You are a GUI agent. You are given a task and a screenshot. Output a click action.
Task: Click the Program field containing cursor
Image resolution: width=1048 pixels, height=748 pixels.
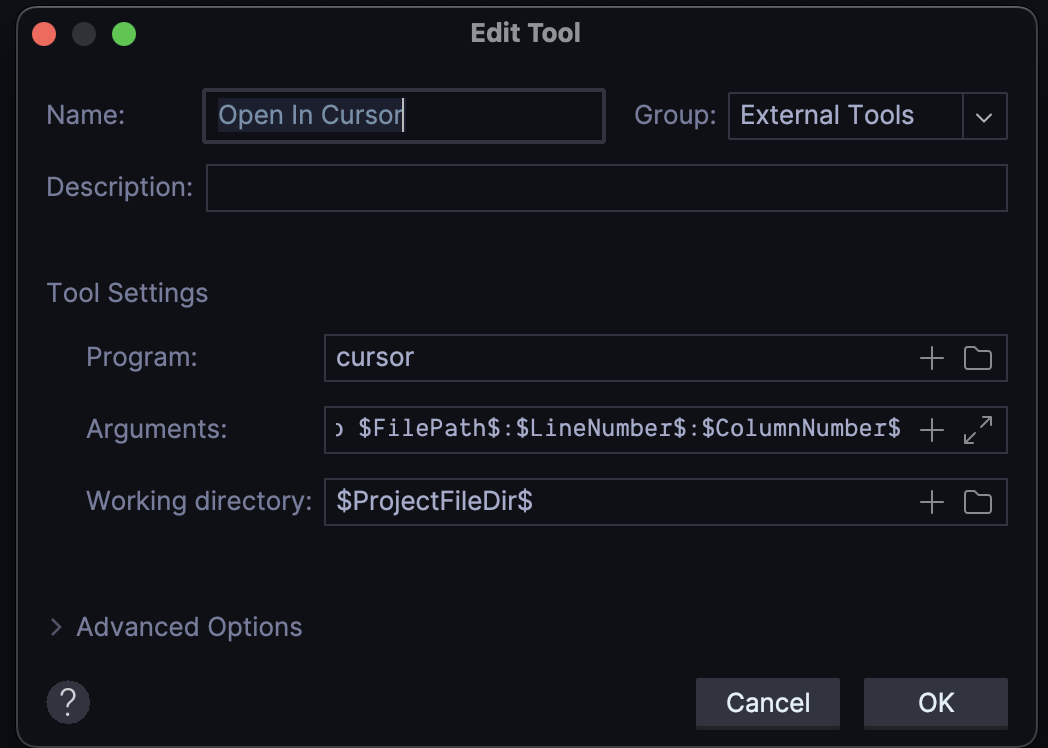point(615,358)
